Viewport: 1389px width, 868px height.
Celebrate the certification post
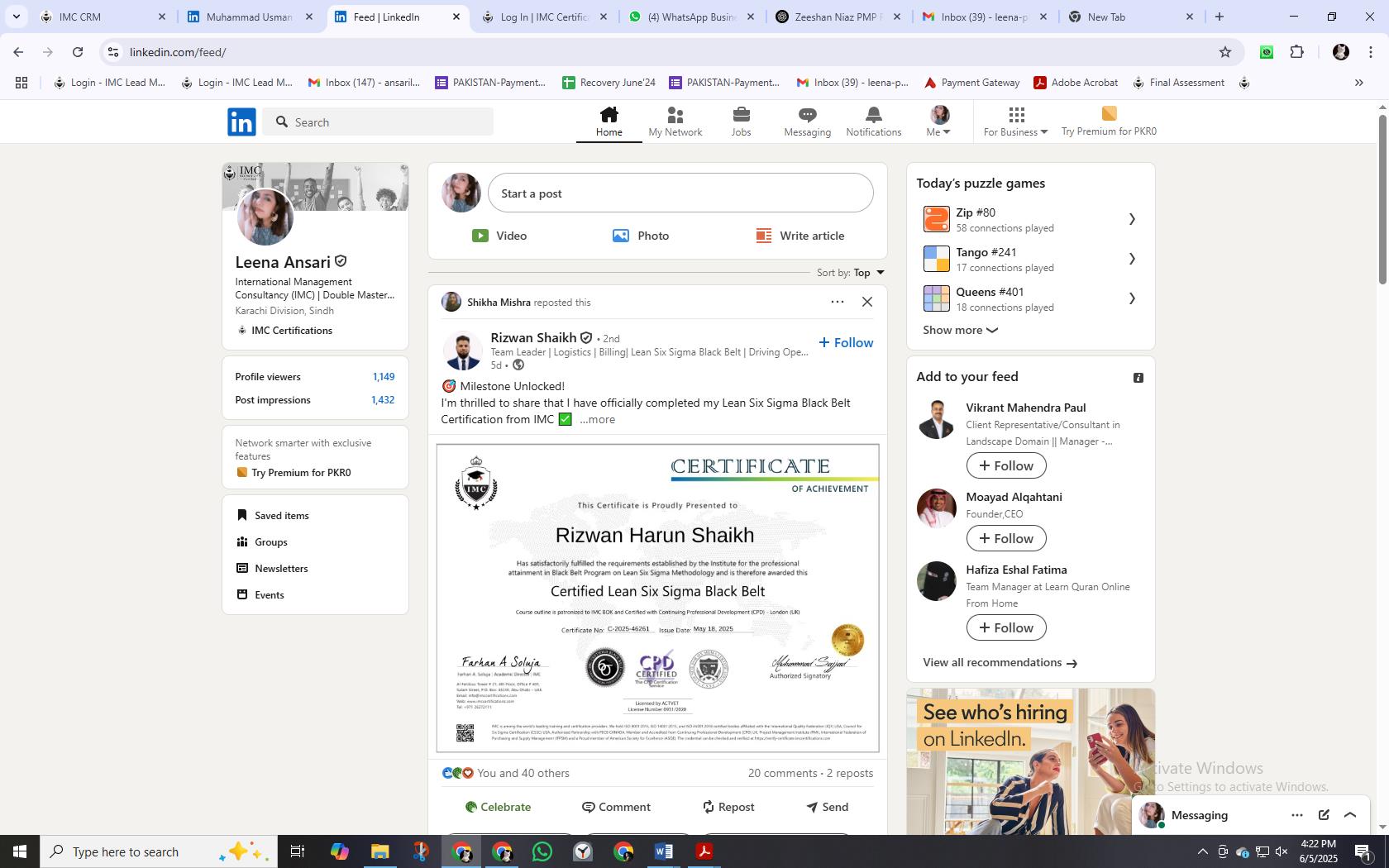click(x=498, y=807)
